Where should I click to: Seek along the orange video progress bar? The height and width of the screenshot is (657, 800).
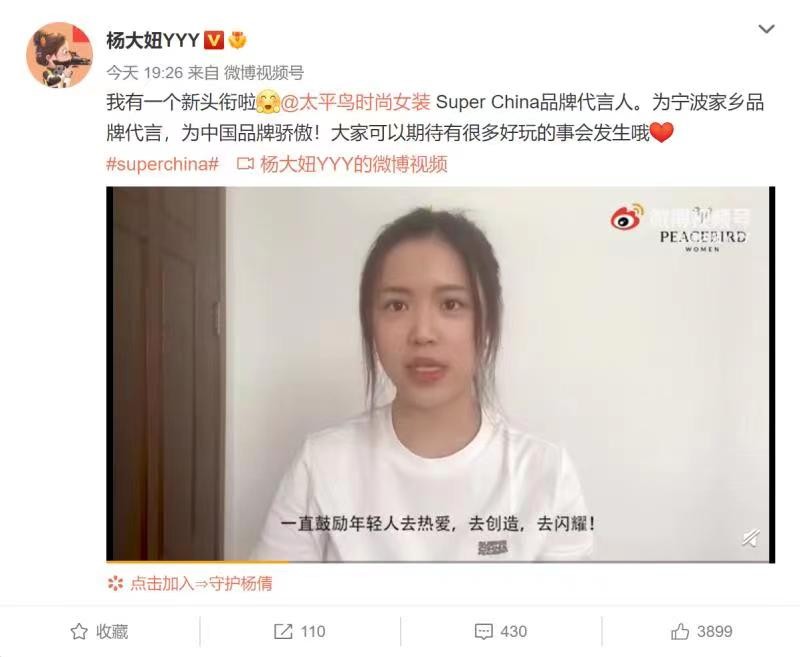440,562
